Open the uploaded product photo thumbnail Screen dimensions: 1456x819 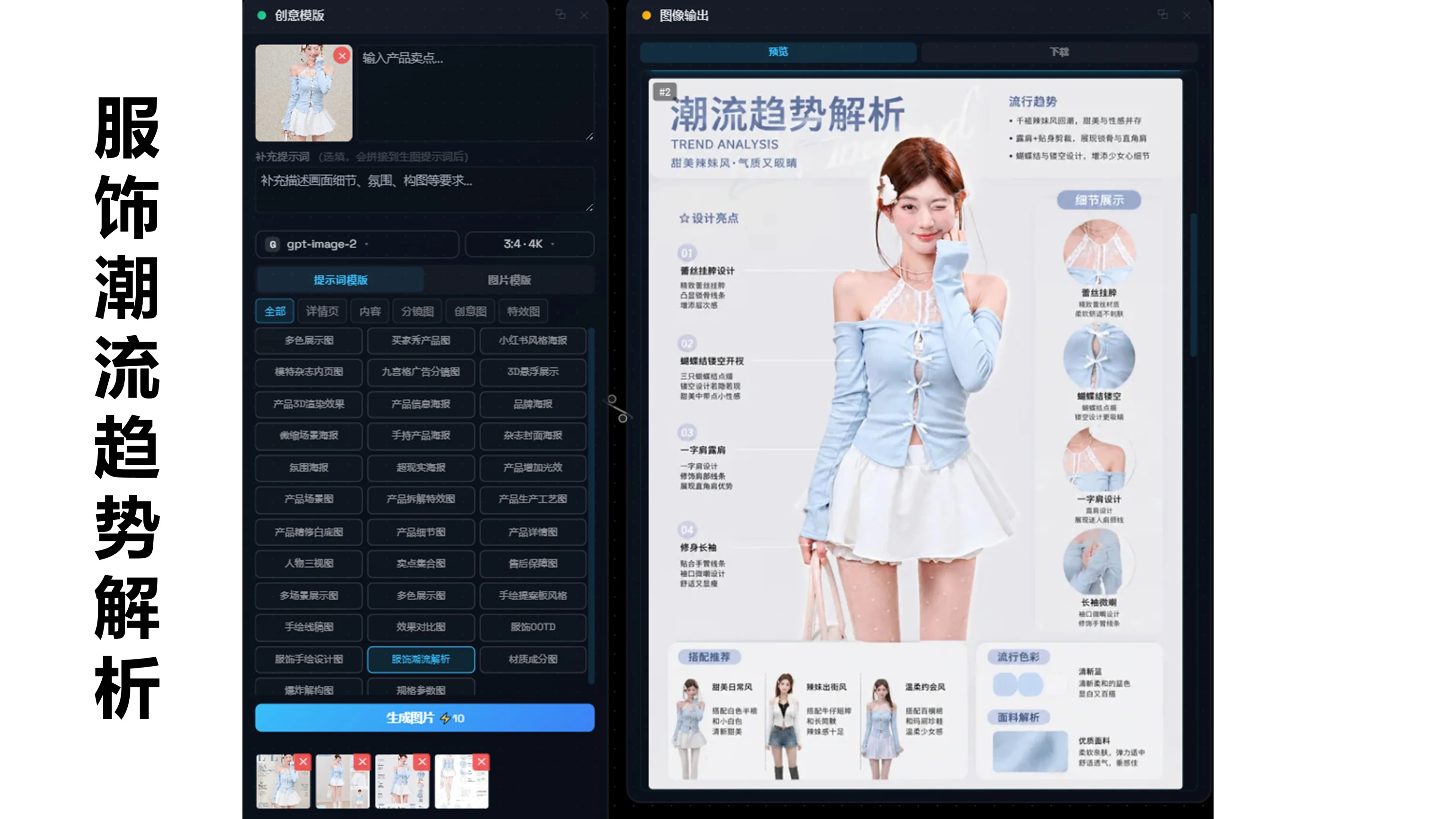303,93
